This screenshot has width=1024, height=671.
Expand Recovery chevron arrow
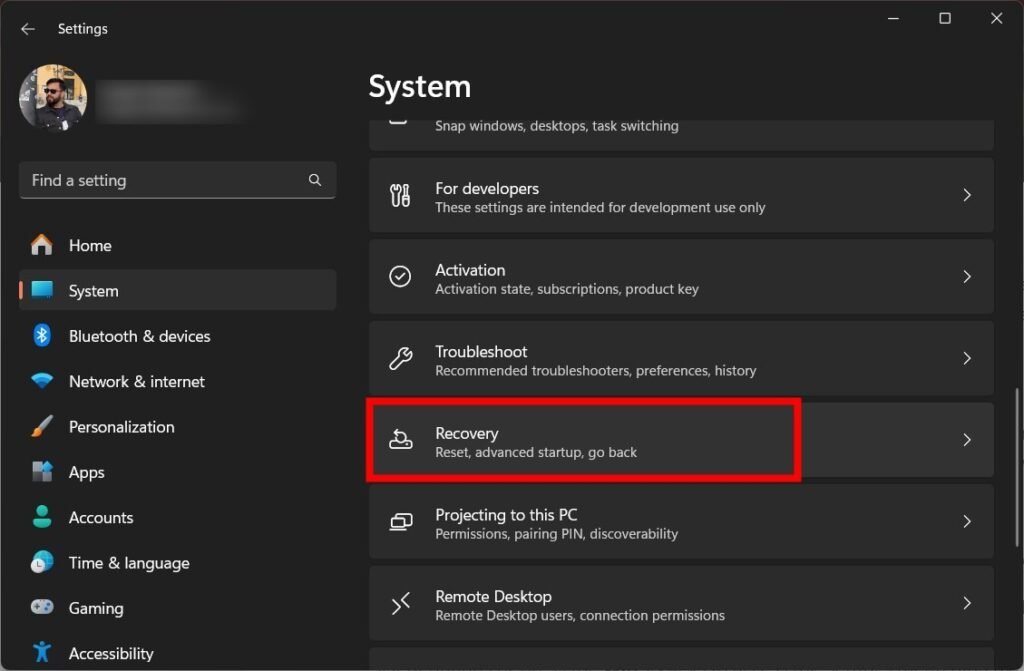click(967, 440)
